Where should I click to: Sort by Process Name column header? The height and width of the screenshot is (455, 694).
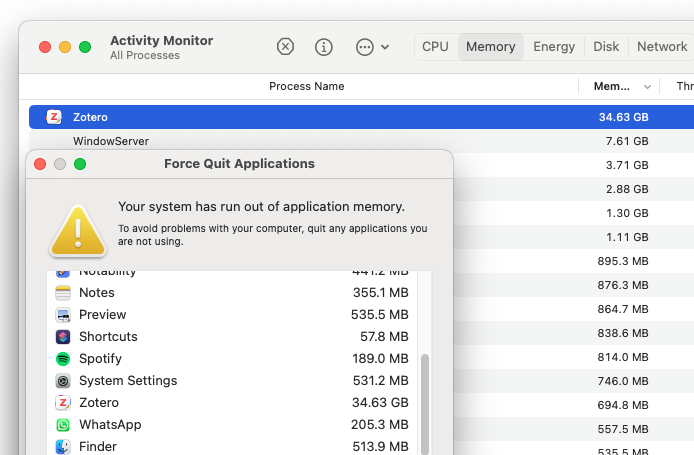tap(306, 86)
